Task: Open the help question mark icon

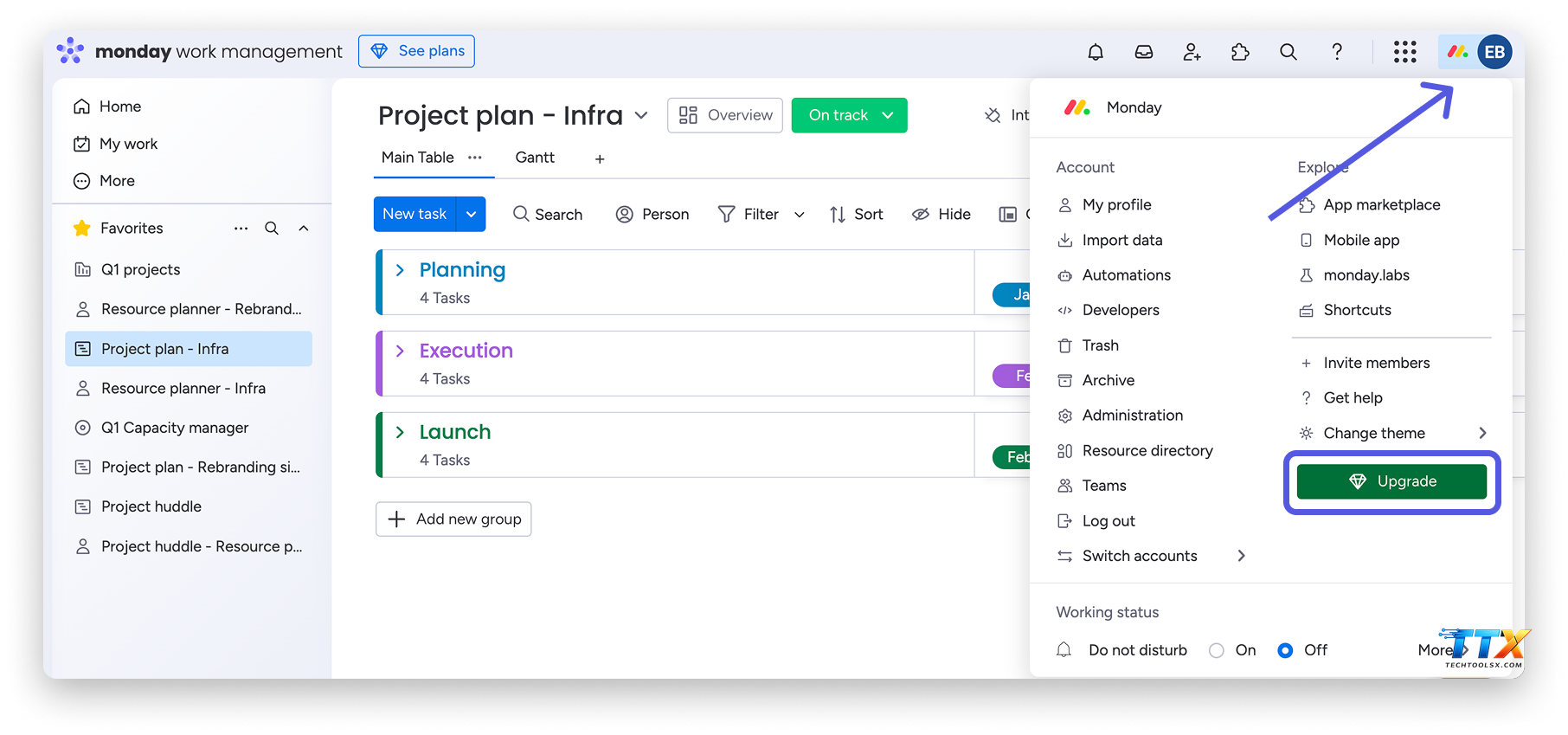Action: 1337,52
